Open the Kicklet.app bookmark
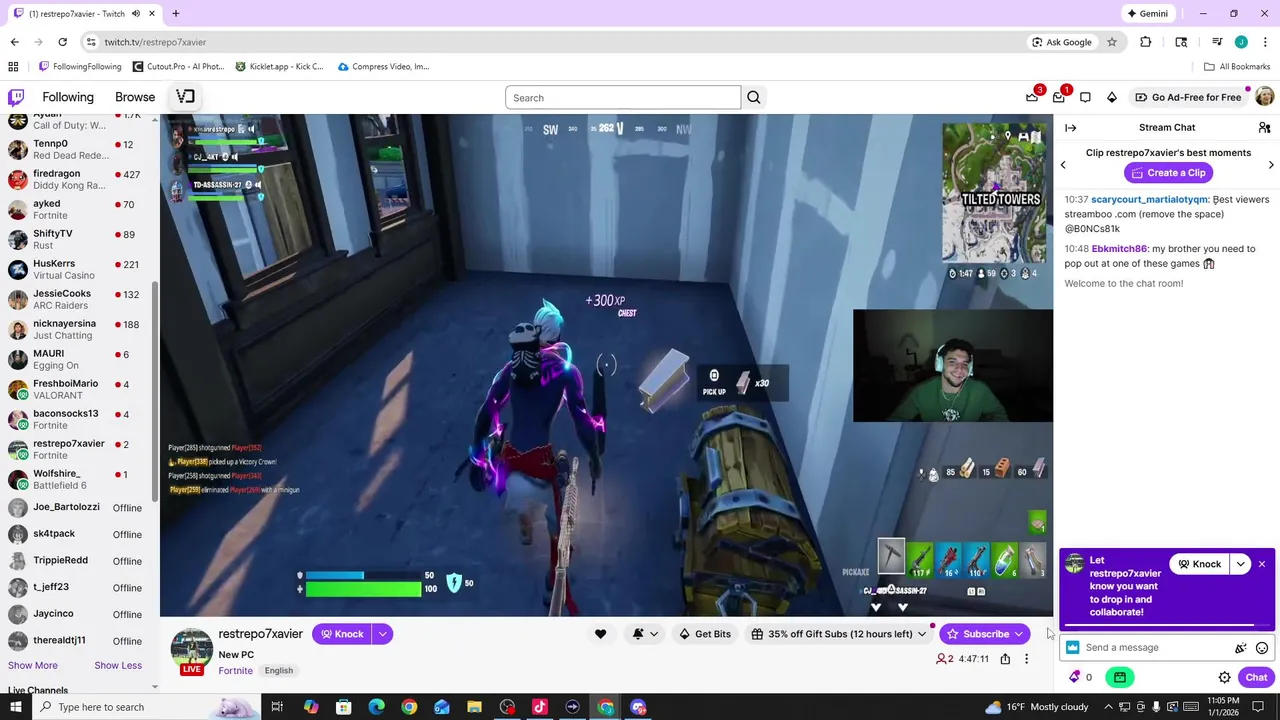 coord(279,67)
